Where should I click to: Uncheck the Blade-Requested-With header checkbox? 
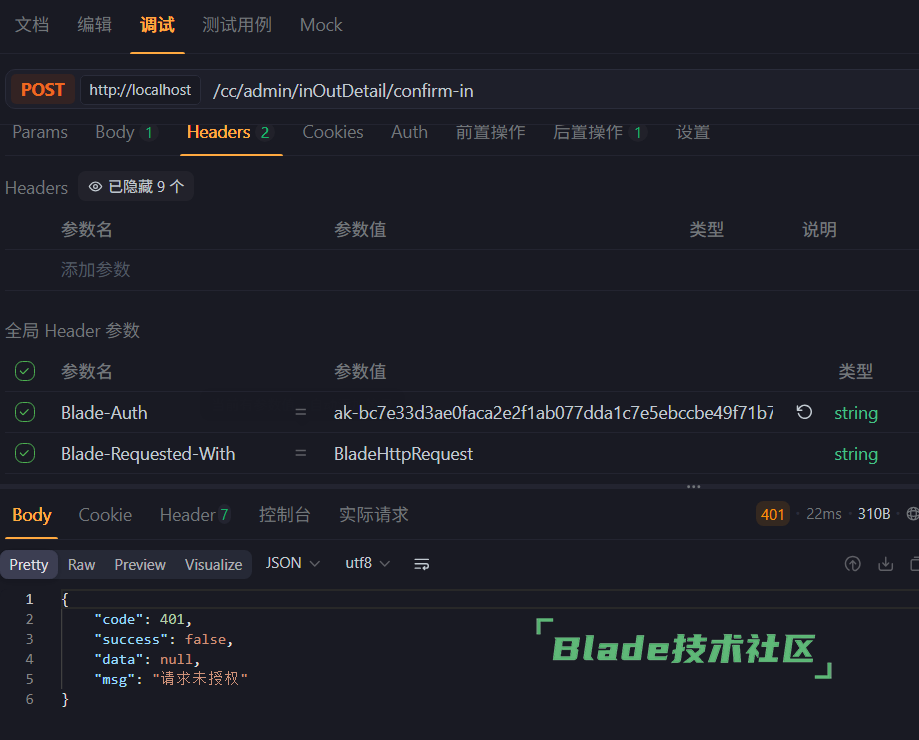(25, 453)
